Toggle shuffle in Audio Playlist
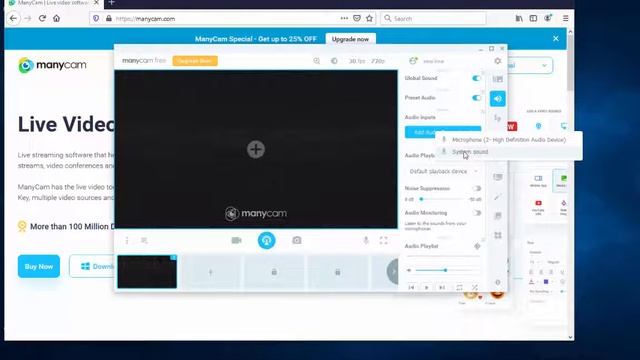The width and height of the screenshot is (640, 360). click(x=475, y=287)
